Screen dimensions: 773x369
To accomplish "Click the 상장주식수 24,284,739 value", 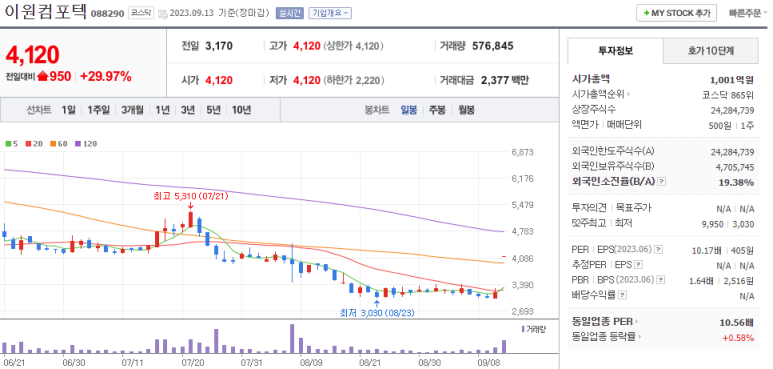I will (x=733, y=110).
